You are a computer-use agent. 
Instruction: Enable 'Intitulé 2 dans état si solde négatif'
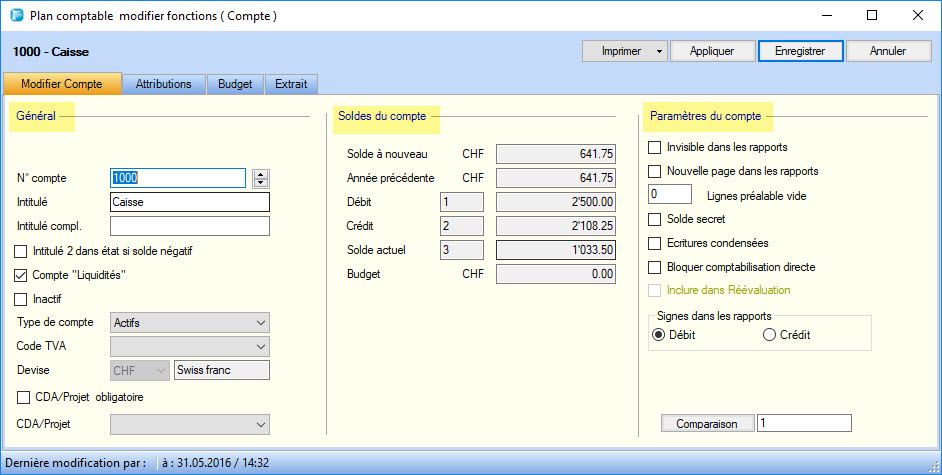[x=22, y=251]
